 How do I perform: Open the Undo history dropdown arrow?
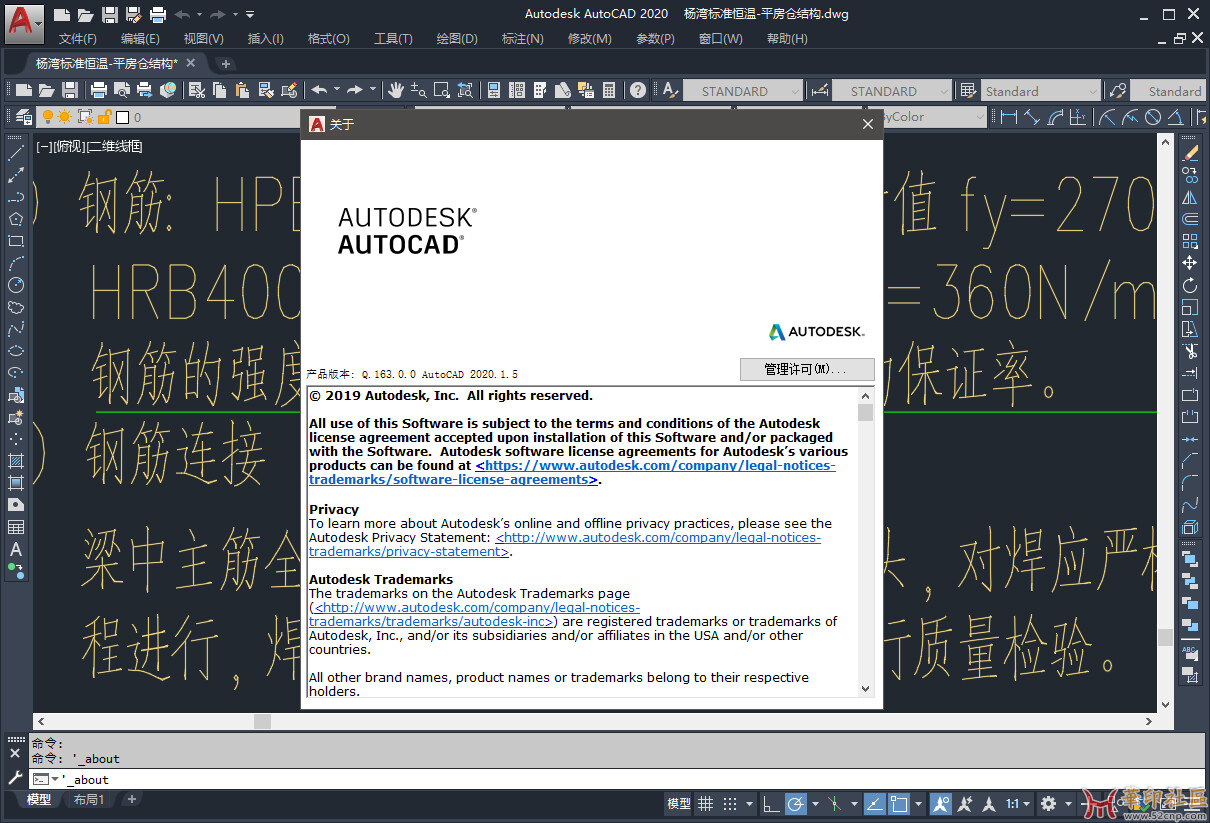pos(338,90)
